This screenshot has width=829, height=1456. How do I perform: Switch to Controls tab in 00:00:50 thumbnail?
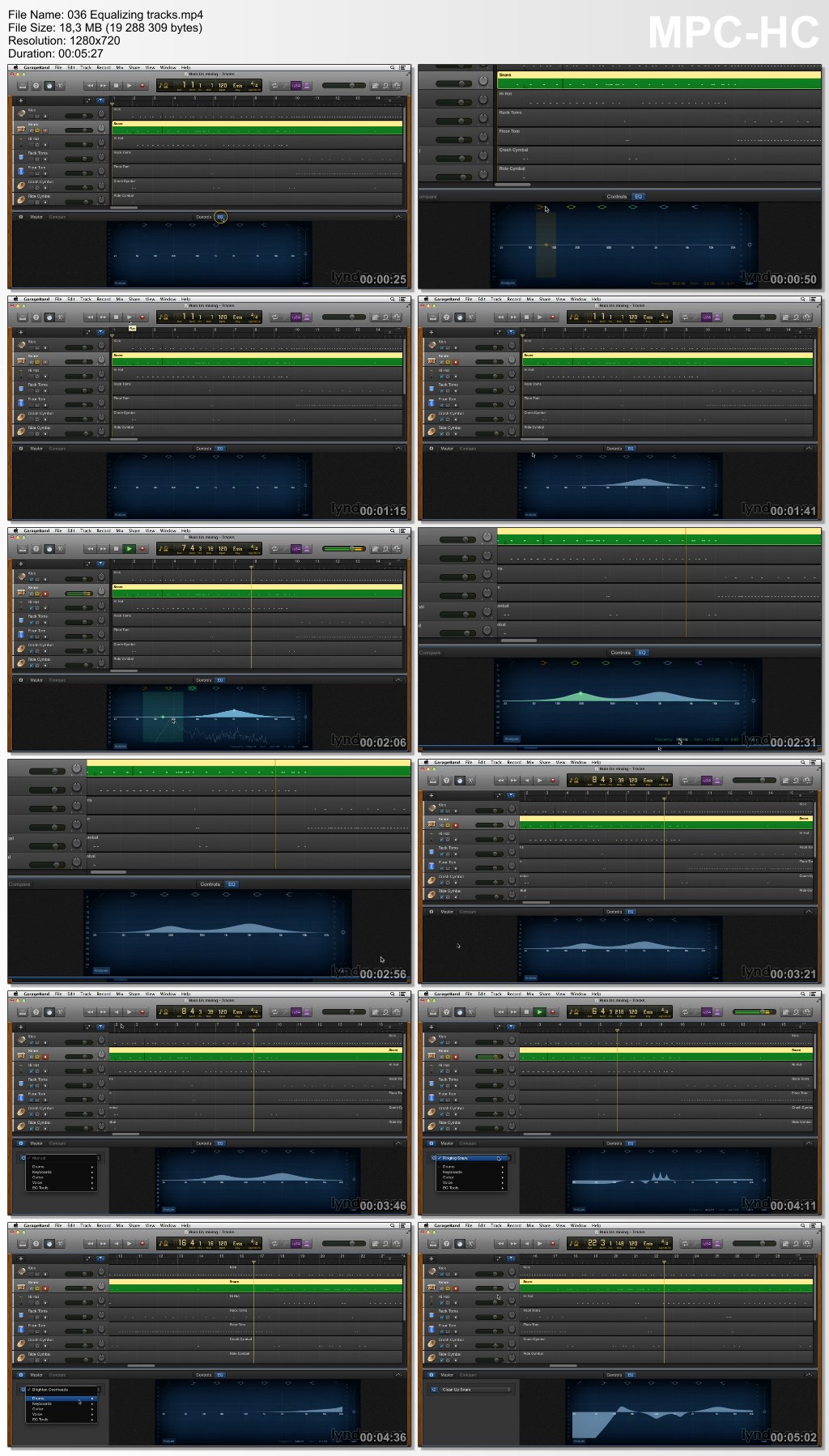(616, 197)
